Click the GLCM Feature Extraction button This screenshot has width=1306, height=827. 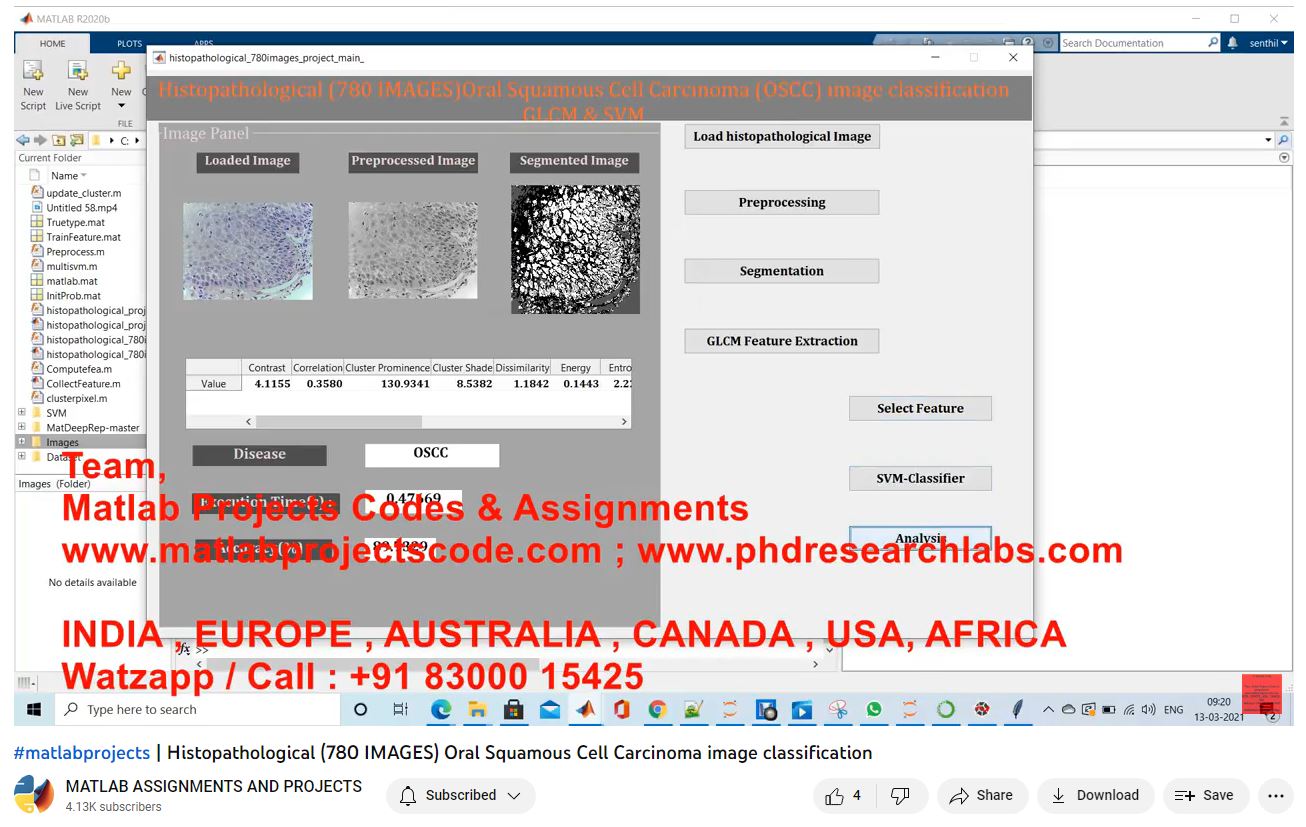click(x=782, y=341)
